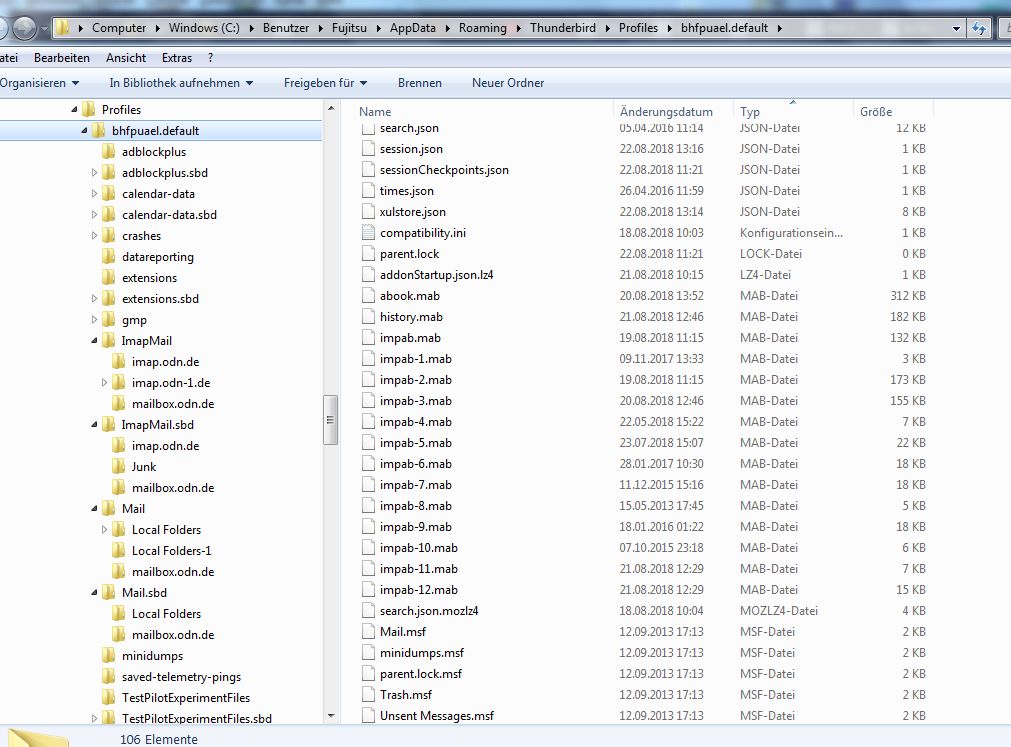This screenshot has width=1011, height=747.
Task: Click the minidumps folder icon in sidebar
Action: click(x=109, y=656)
